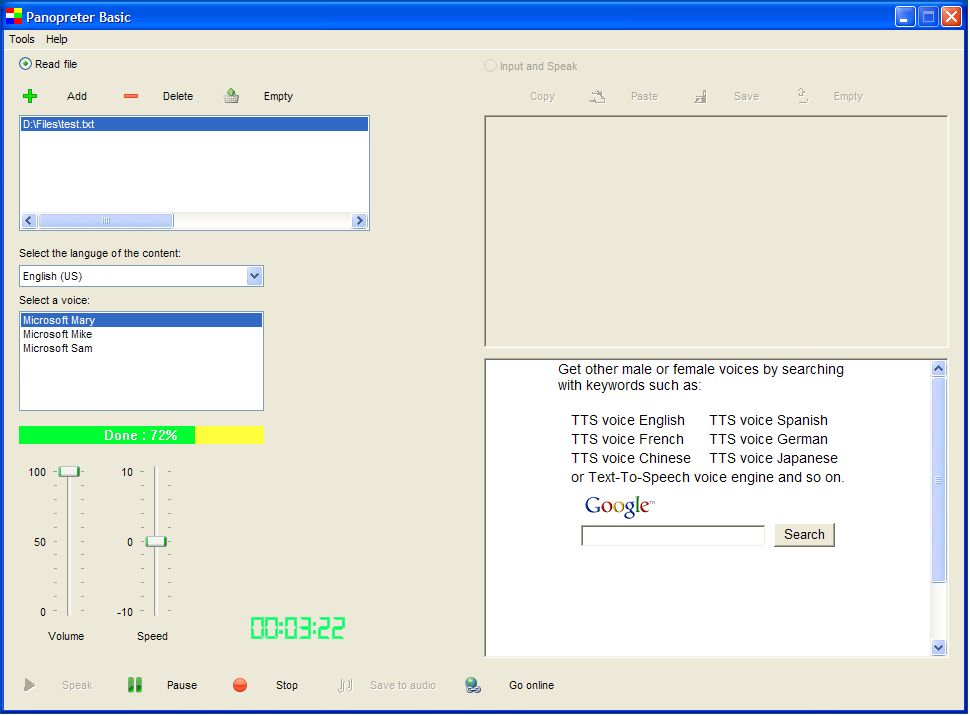
Task: Click the Delete button label
Action: [178, 96]
